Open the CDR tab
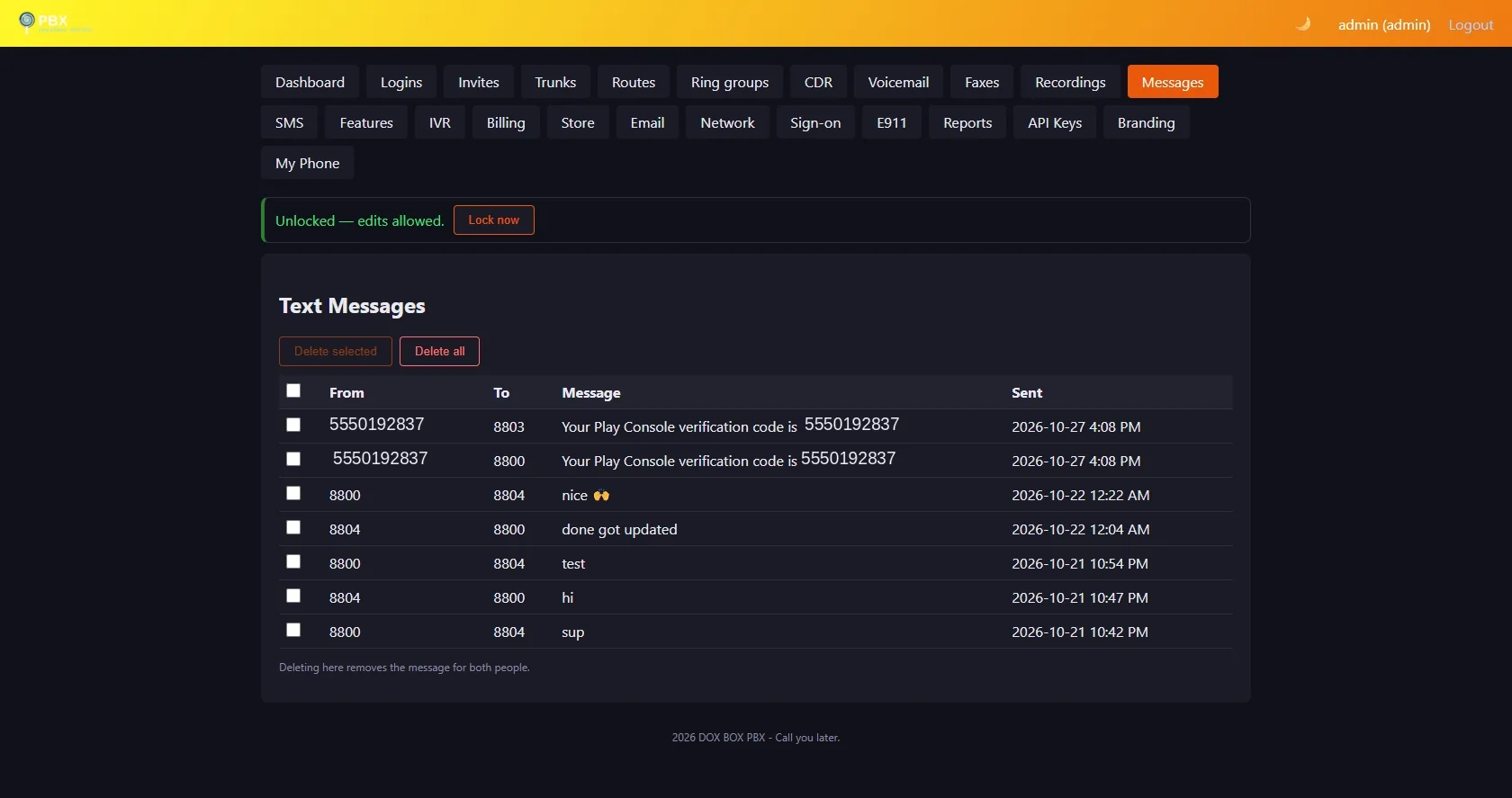Screen dimensions: 1512x798 point(818,82)
